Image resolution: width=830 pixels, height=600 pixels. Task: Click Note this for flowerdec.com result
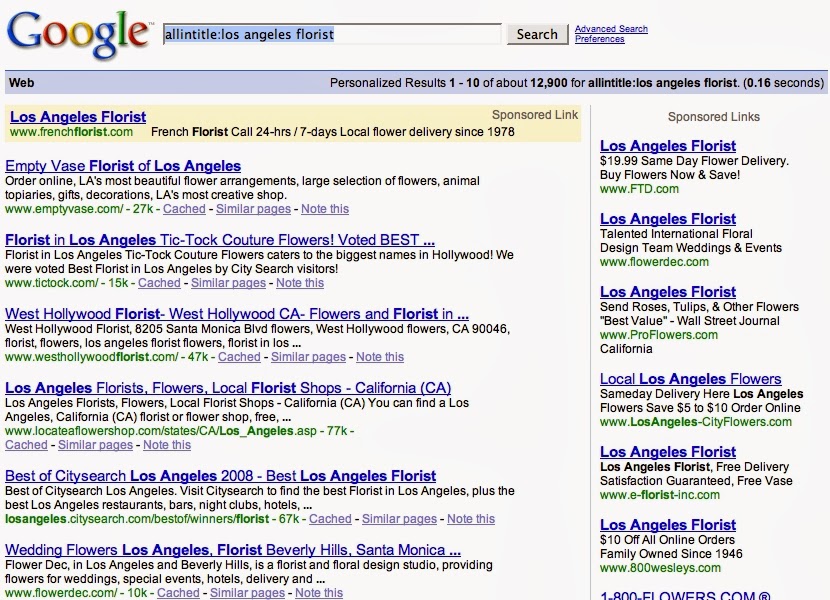[x=319, y=593]
